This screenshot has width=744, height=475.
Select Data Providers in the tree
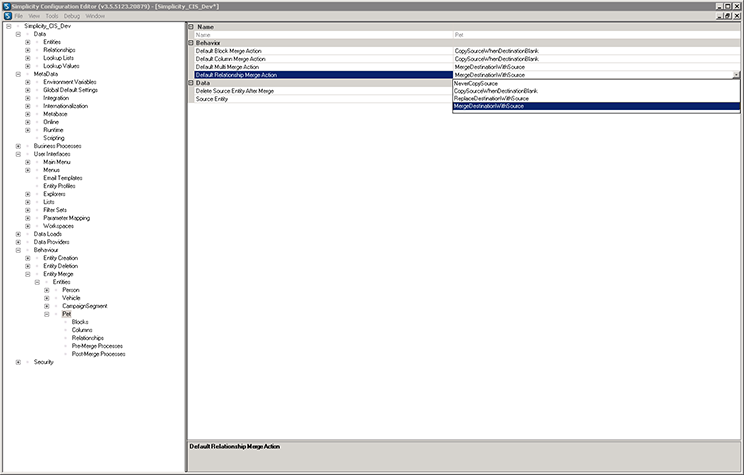51,242
